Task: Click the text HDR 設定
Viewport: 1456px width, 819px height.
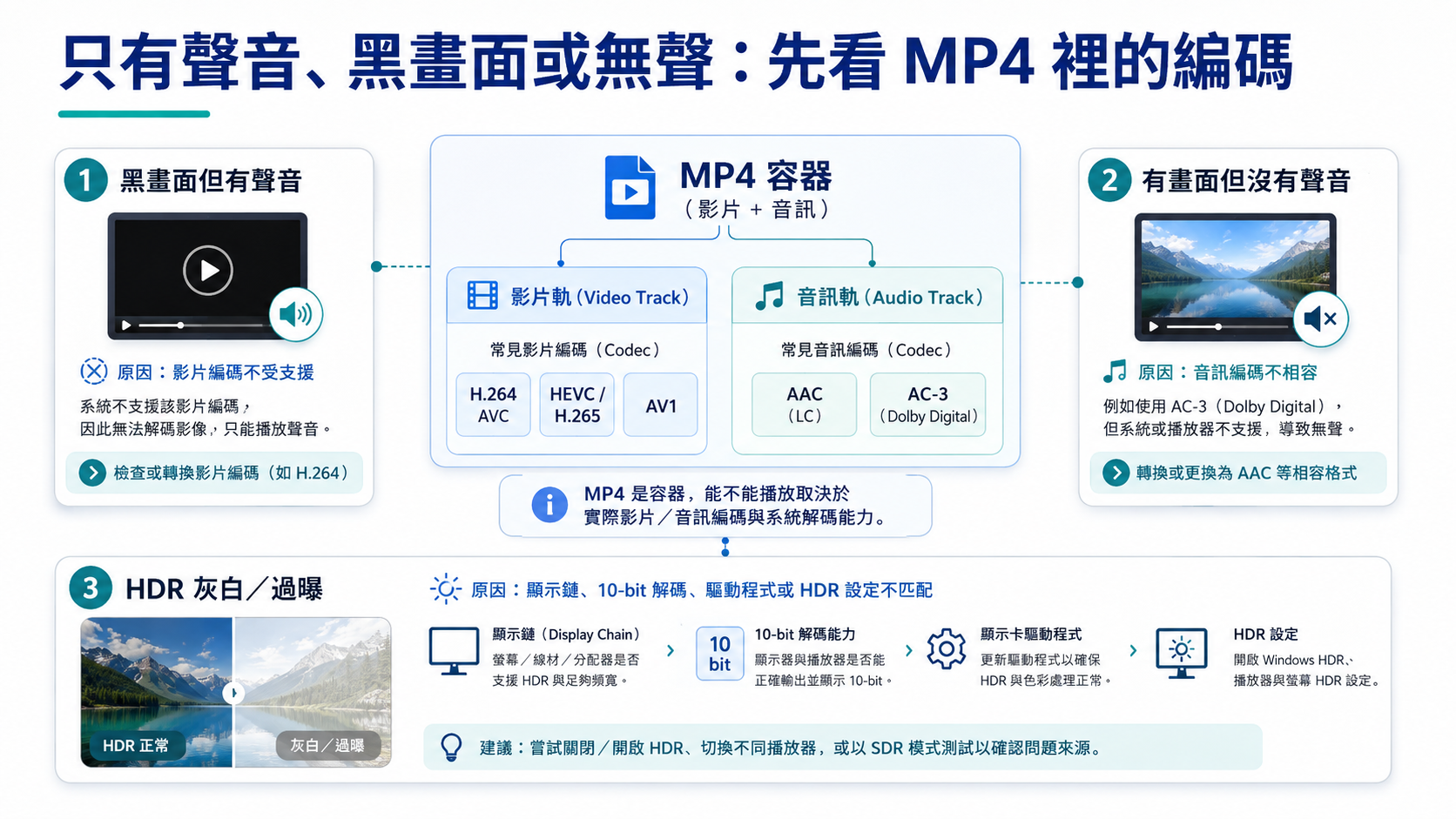Action: click(x=1265, y=634)
